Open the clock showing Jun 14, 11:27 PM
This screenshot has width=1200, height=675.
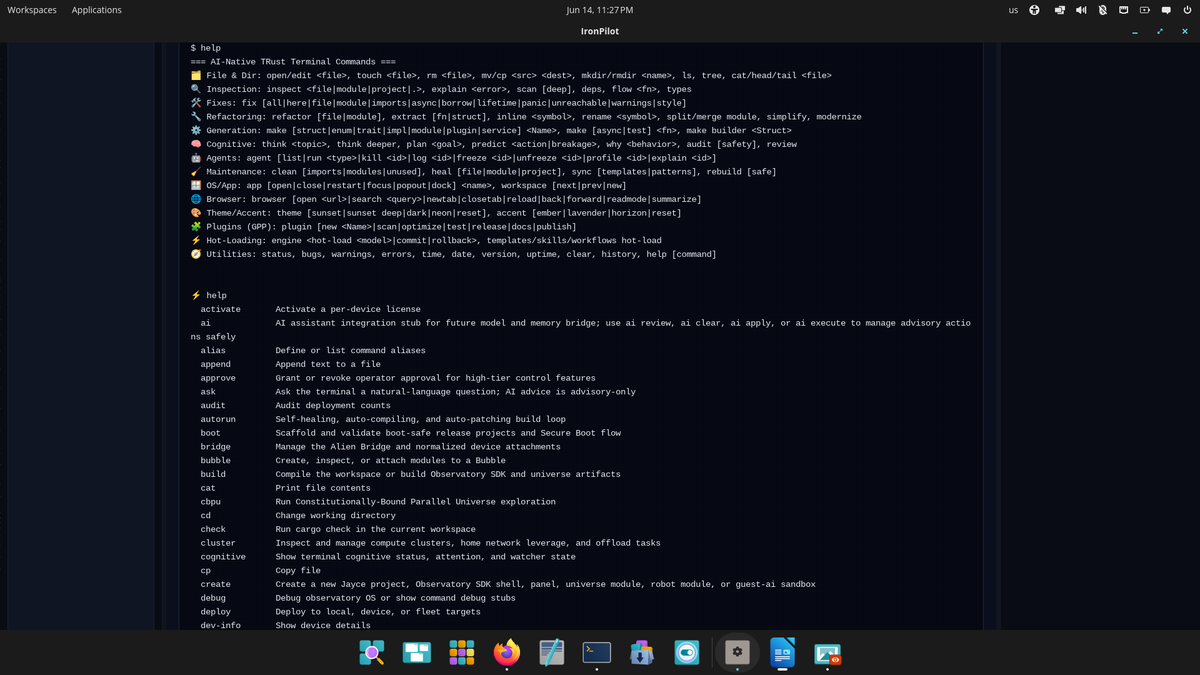600,10
